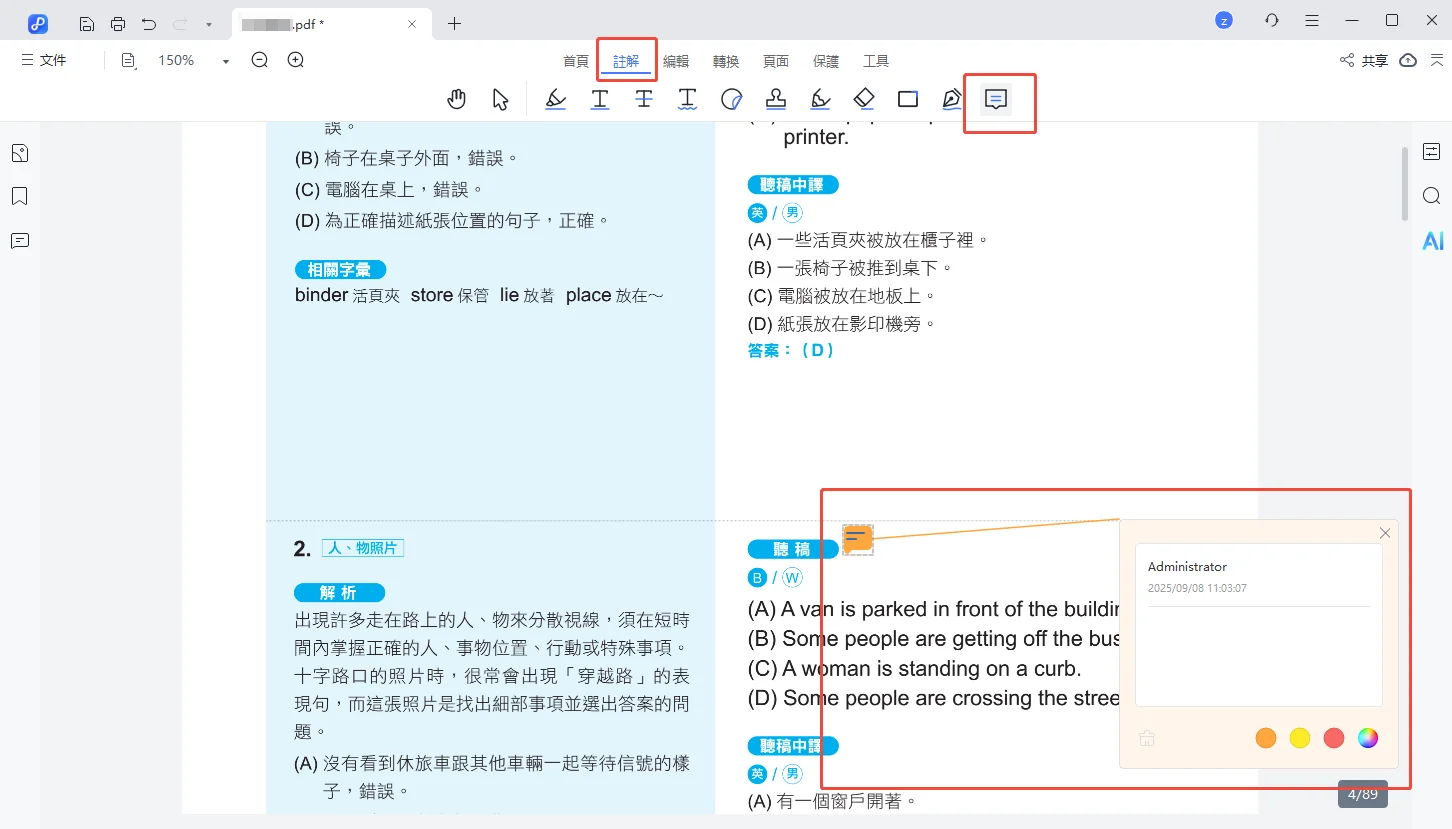This screenshot has width=1452, height=829.
Task: Open the hamburger menu near window controls
Action: click(1311, 20)
